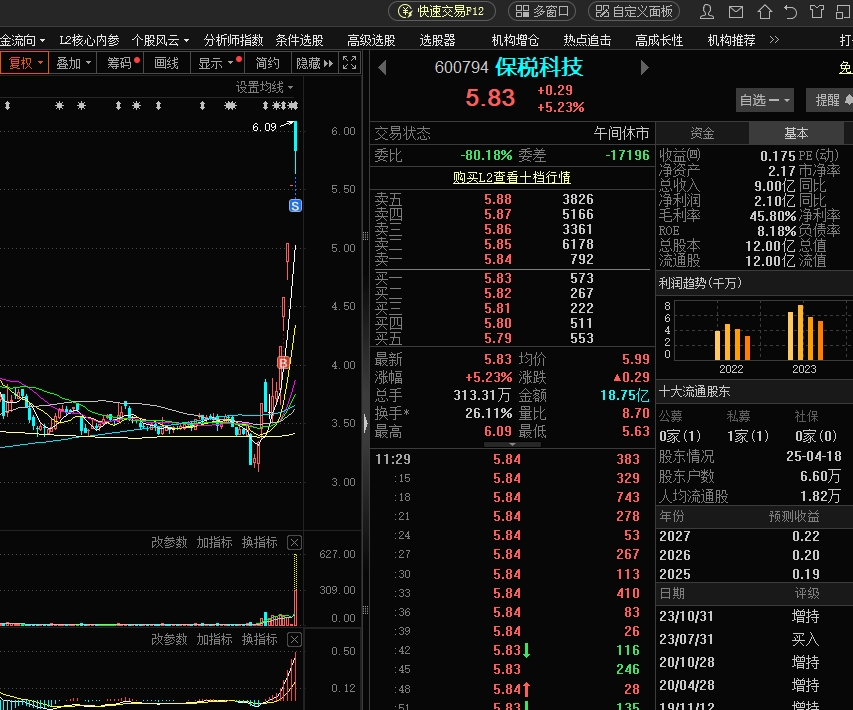853x710 pixels.
Task: Click stock name 保税科技
Action: coord(539,67)
